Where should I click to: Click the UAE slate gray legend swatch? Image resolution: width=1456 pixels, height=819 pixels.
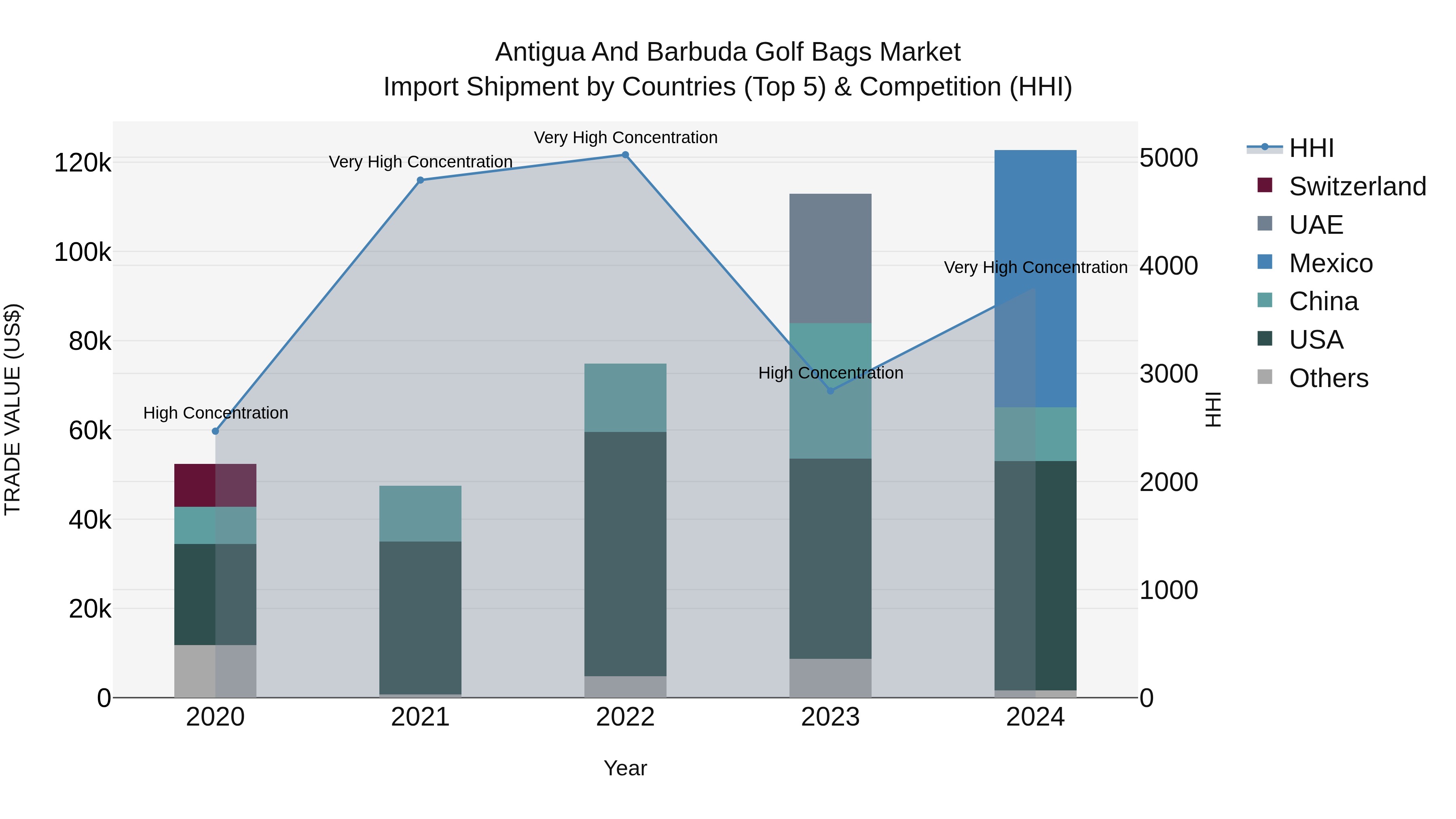pos(1265,224)
